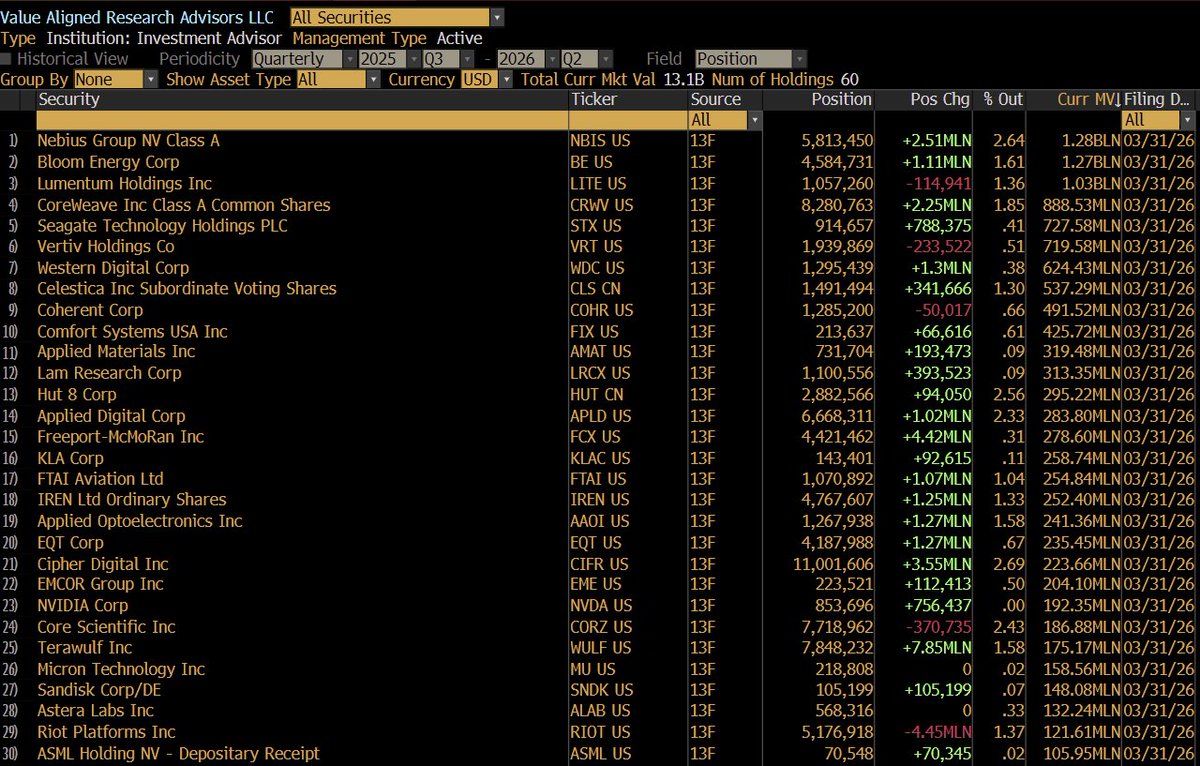Select Celestica Inc Subordinate Voting Shares
Screen dimensions: 1200x766
coord(187,288)
